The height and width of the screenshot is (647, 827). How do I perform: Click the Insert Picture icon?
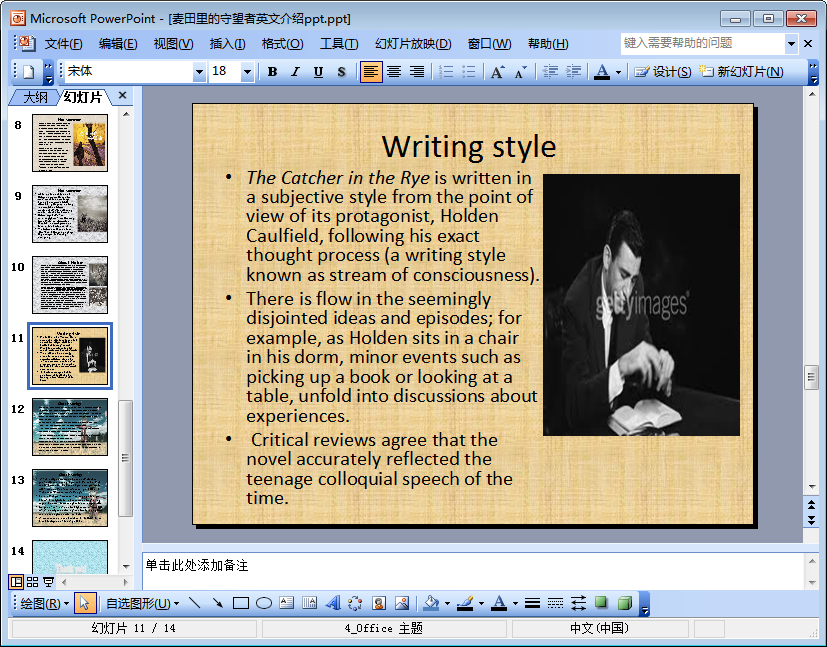tap(402, 603)
